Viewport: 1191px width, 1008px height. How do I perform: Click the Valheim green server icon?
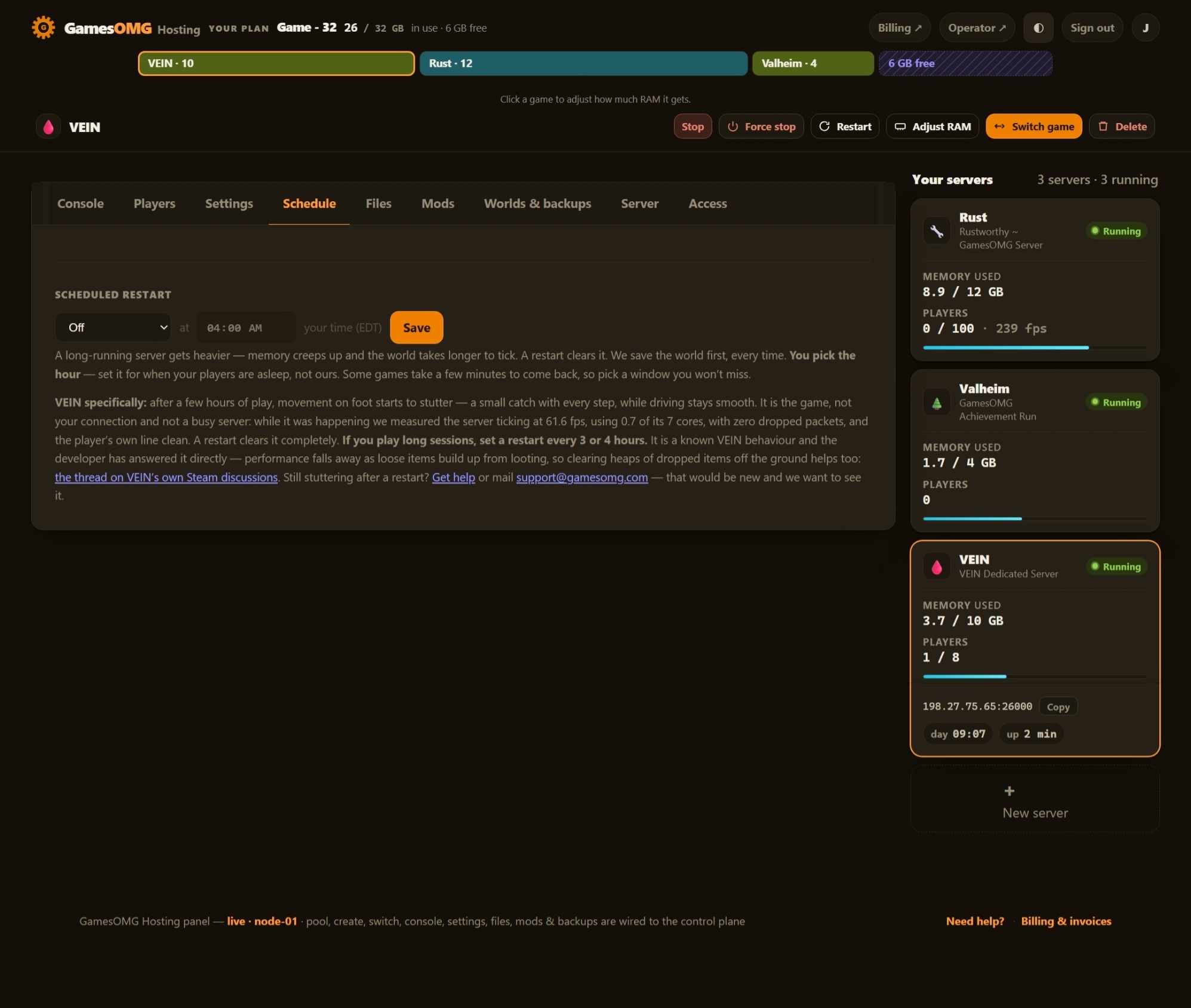point(937,402)
